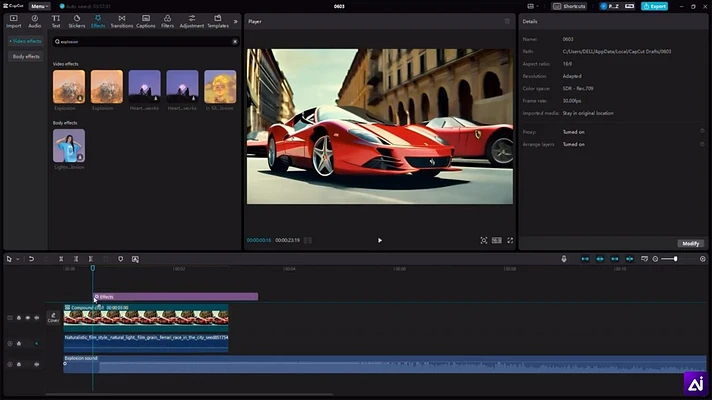This screenshot has width=712, height=400.
Task: Open the Menu dropdown
Action: pos(40,6)
